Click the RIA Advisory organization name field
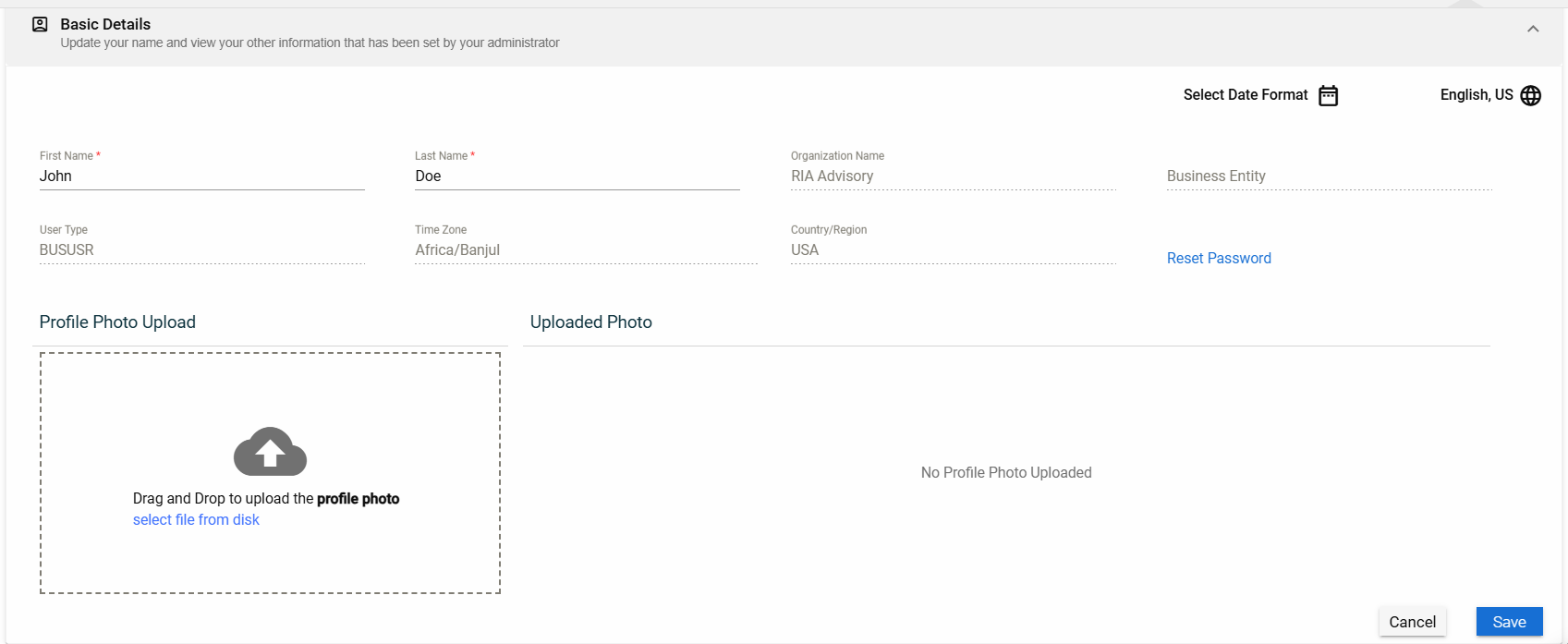The width and height of the screenshot is (1568, 644). coord(953,176)
